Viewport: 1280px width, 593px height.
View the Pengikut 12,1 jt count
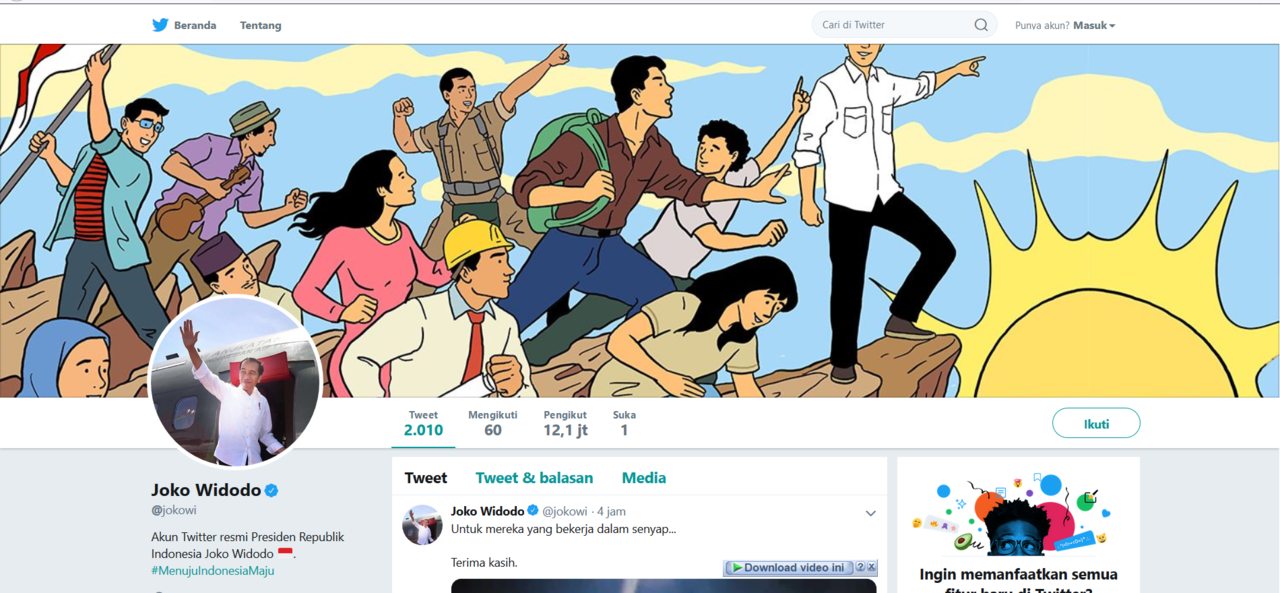[565, 423]
